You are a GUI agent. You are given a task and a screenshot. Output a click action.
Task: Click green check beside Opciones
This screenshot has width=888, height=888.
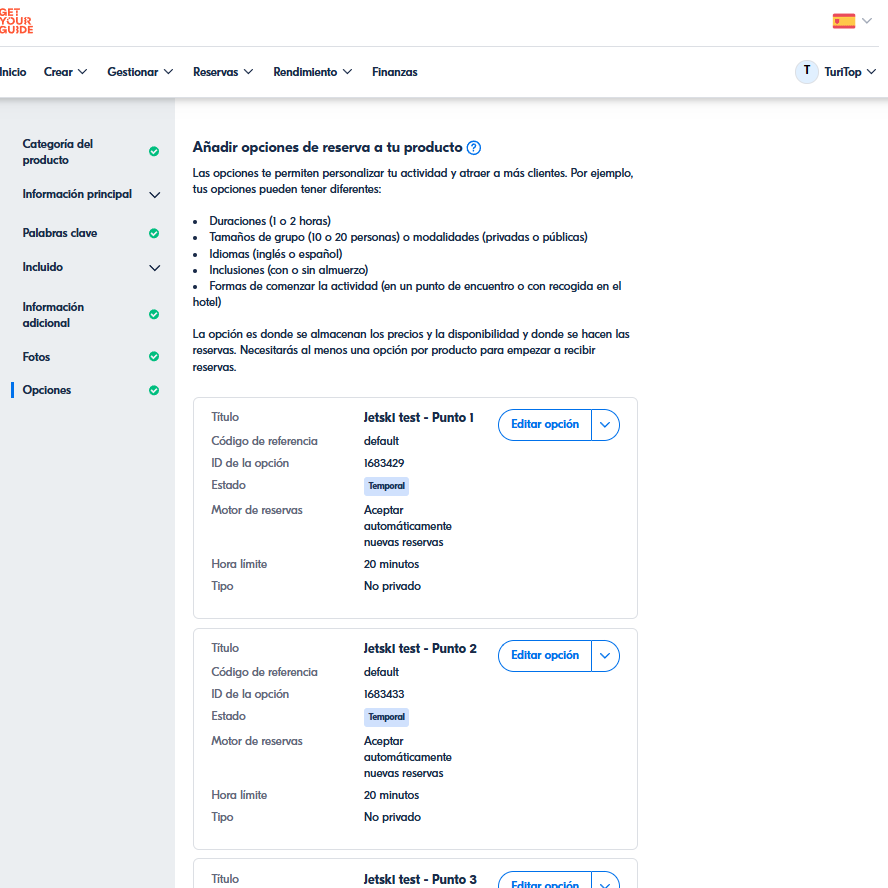click(x=154, y=391)
